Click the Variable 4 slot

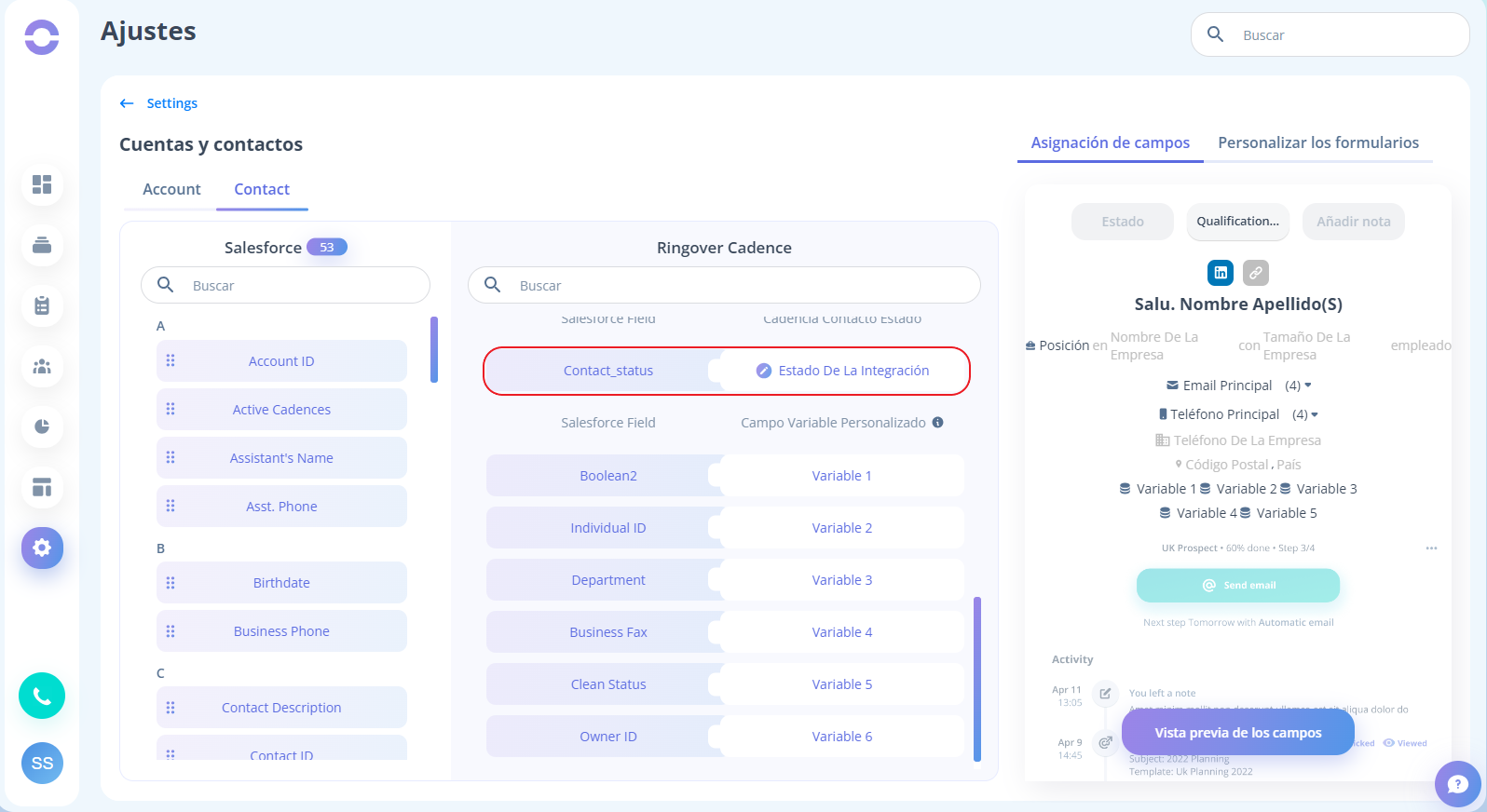(x=842, y=632)
